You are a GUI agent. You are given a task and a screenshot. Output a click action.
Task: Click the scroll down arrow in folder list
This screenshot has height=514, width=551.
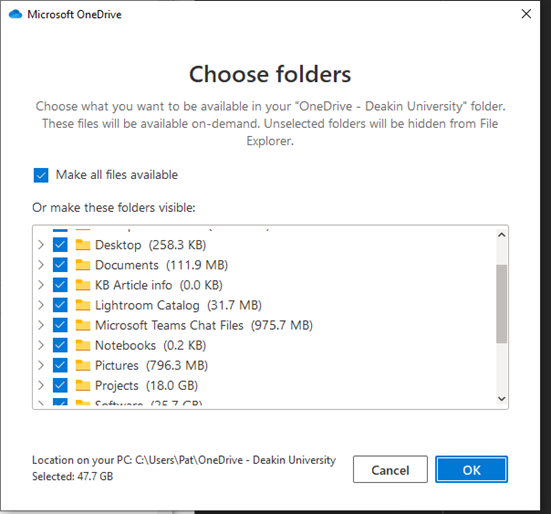tap(501, 399)
